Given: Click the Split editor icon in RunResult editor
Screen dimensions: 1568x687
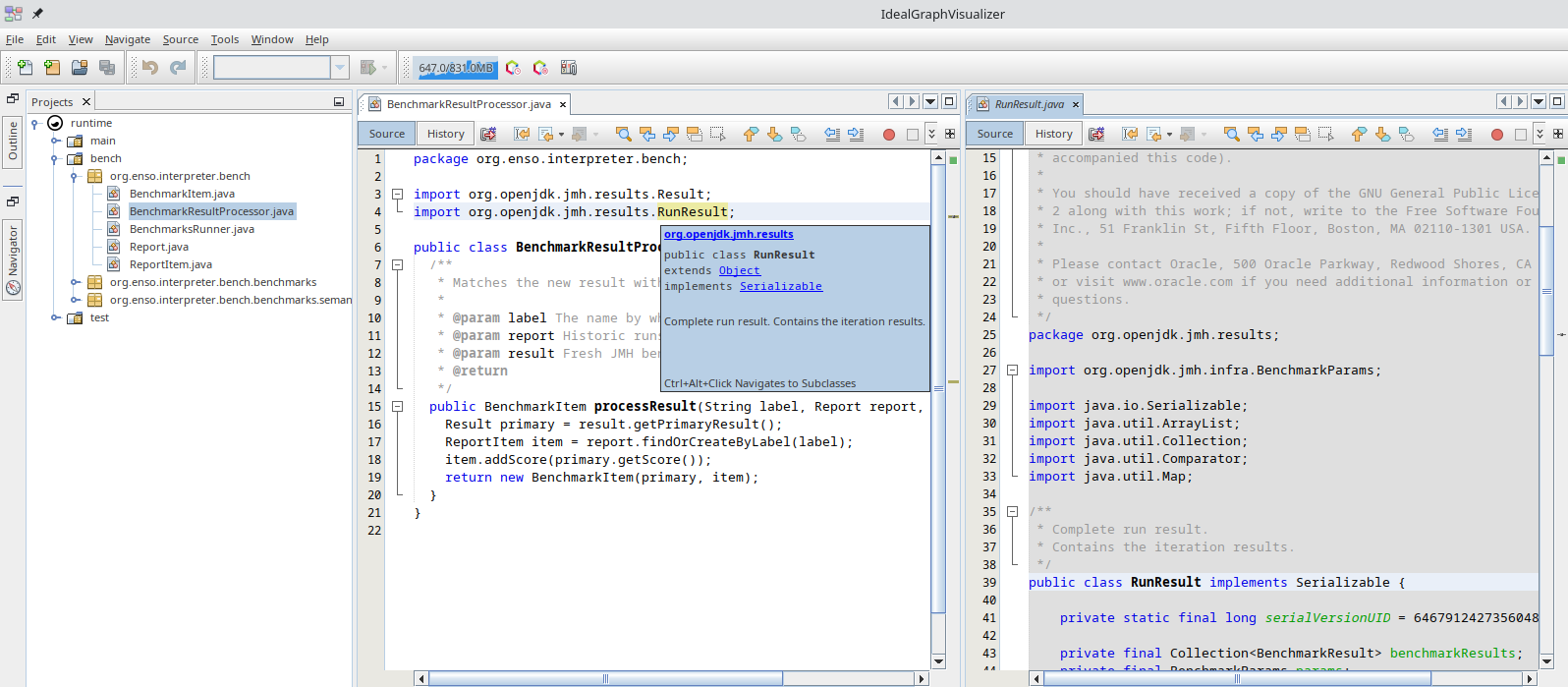Looking at the screenshot, I should (x=1558, y=134).
